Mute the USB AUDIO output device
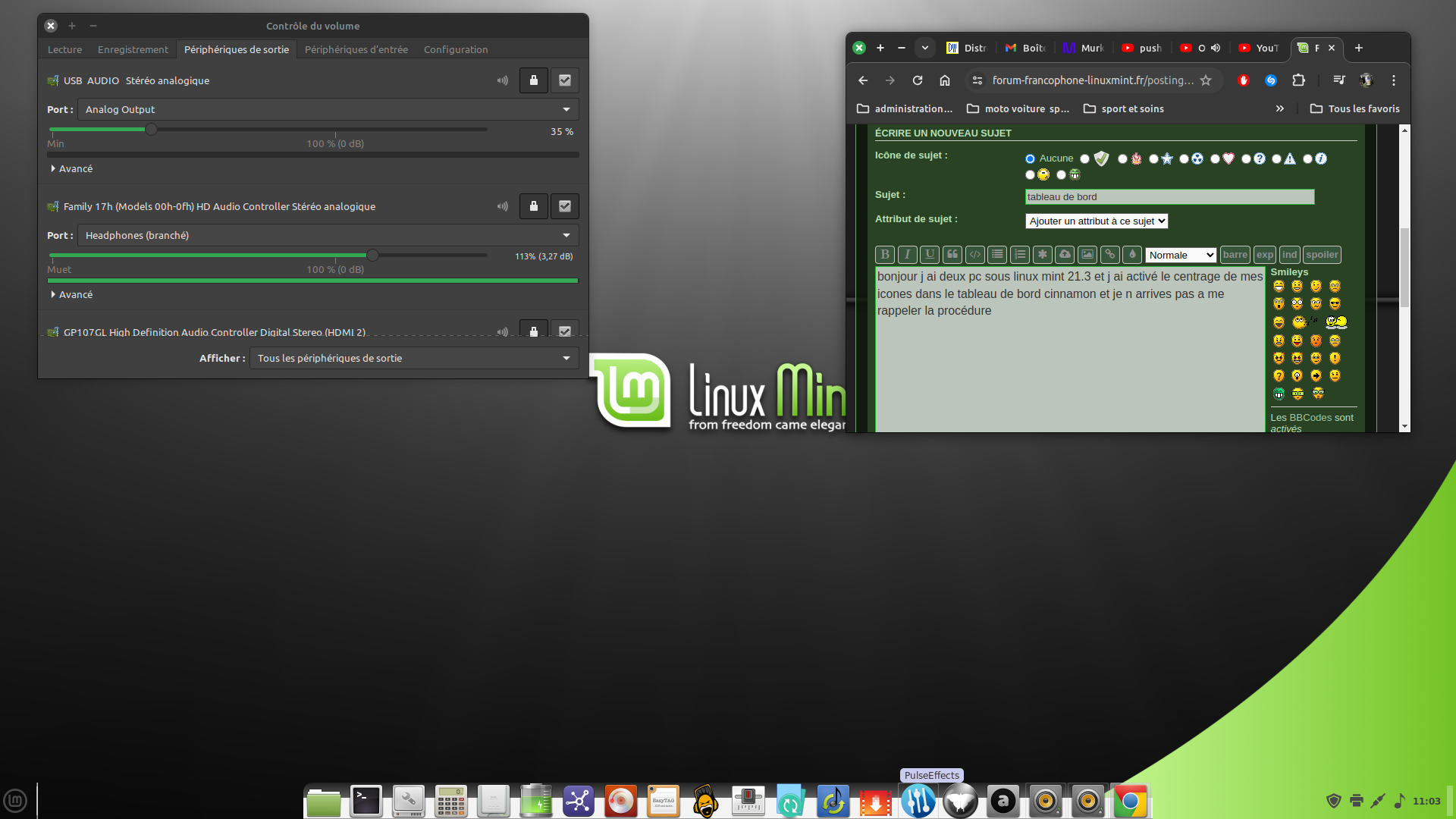Screen dimensions: 1456x819 pos(503,80)
